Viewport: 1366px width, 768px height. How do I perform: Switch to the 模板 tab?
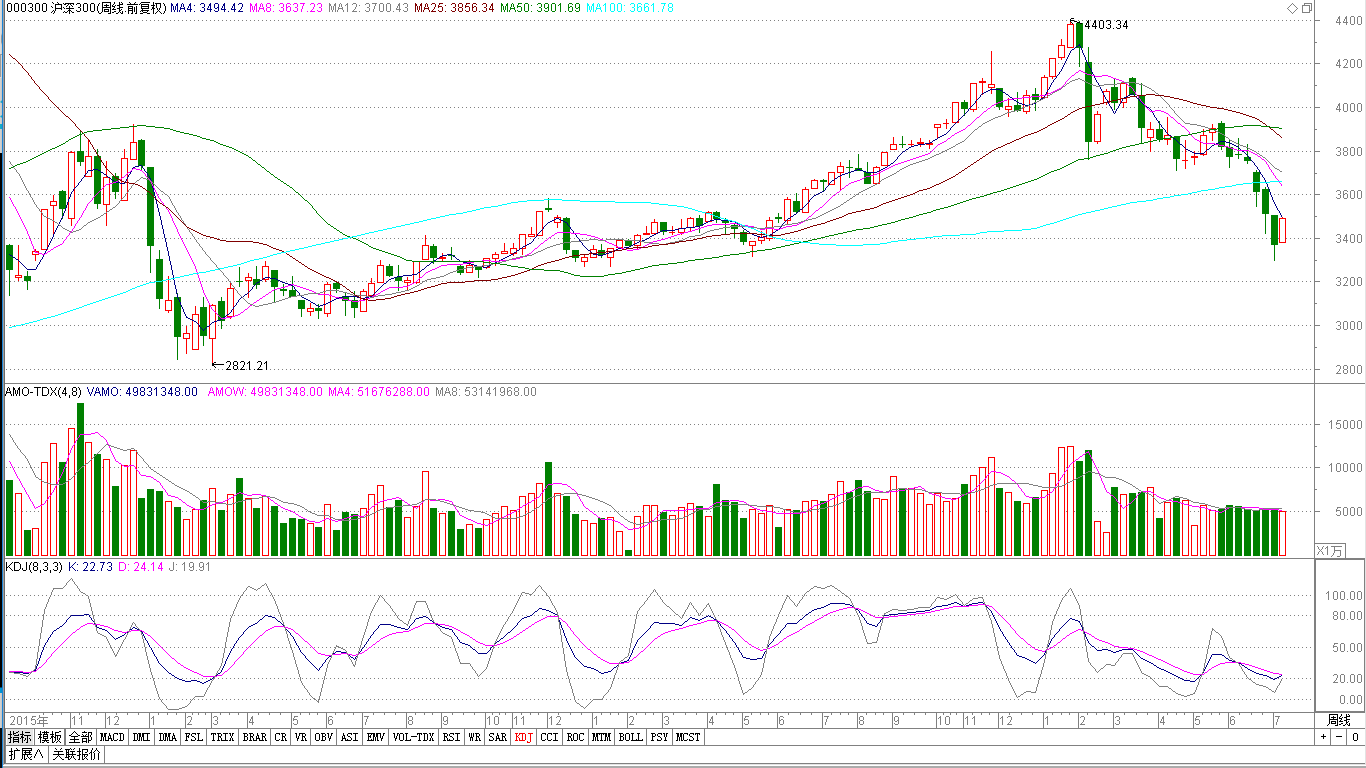coord(50,737)
